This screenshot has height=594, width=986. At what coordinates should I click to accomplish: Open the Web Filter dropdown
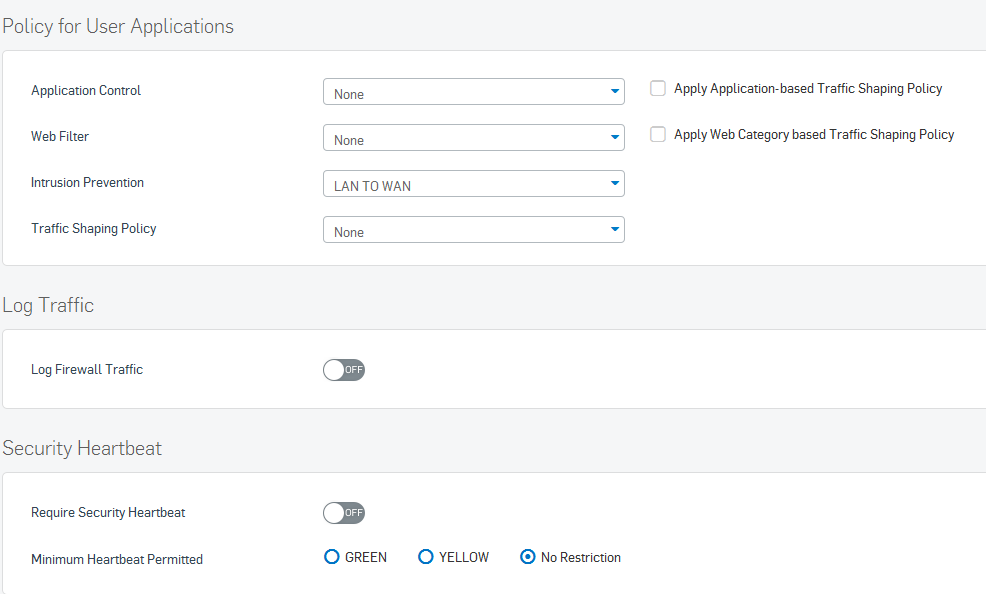point(474,138)
